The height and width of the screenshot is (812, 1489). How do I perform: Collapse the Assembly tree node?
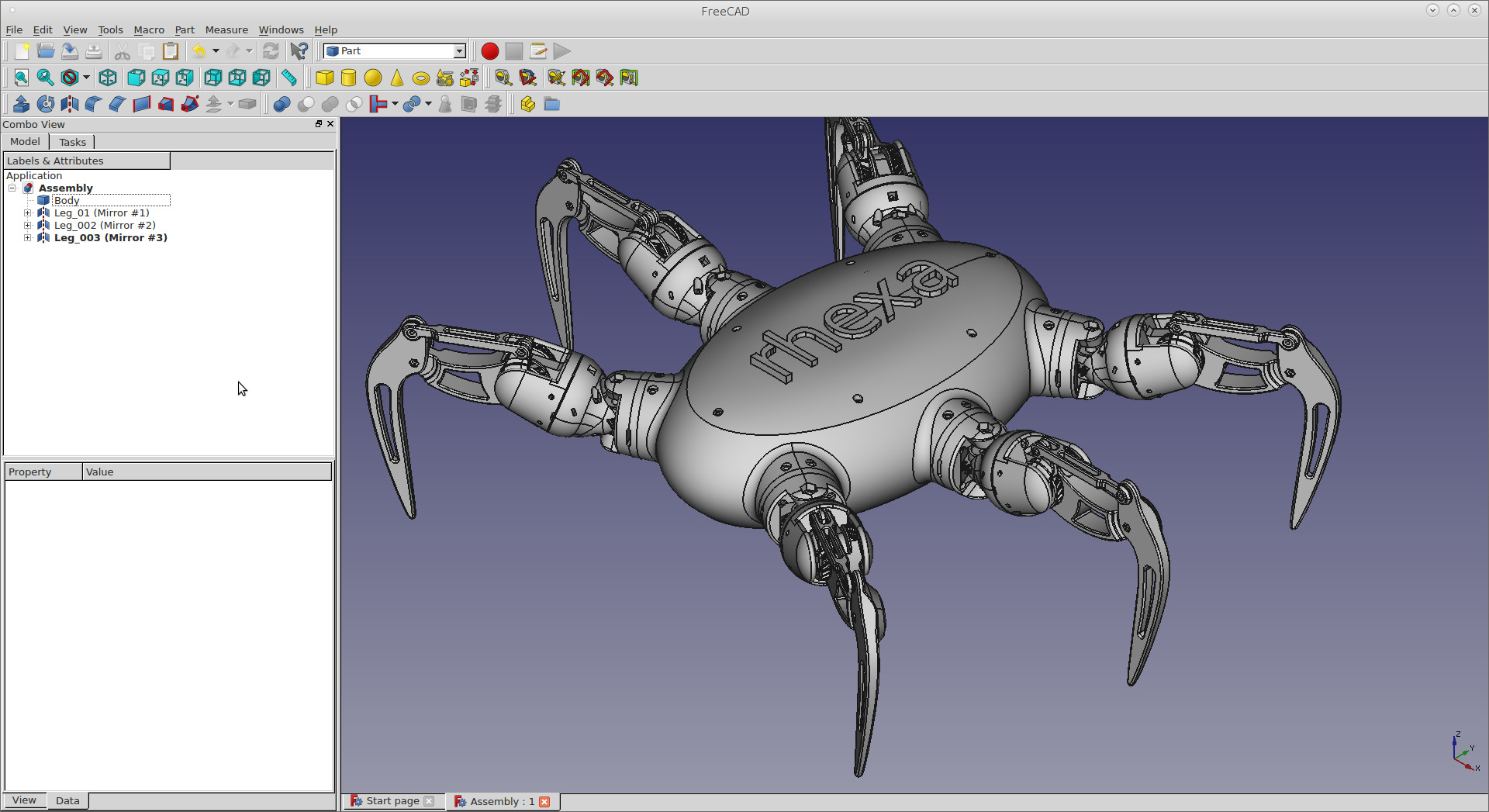[12, 188]
